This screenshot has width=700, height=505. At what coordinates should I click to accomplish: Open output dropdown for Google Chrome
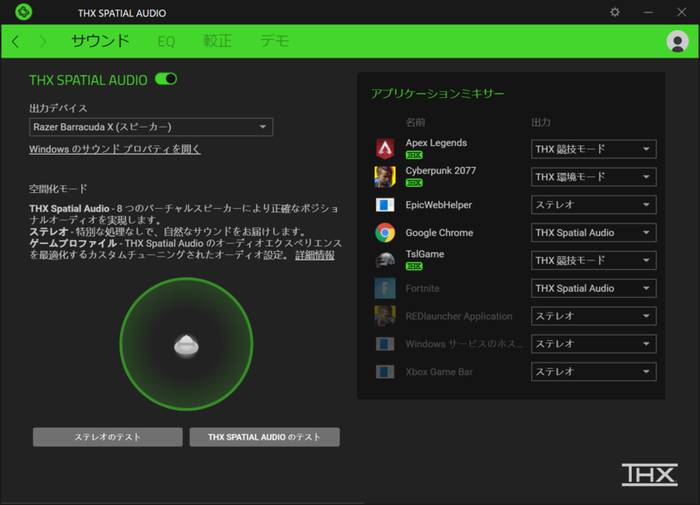(x=594, y=233)
